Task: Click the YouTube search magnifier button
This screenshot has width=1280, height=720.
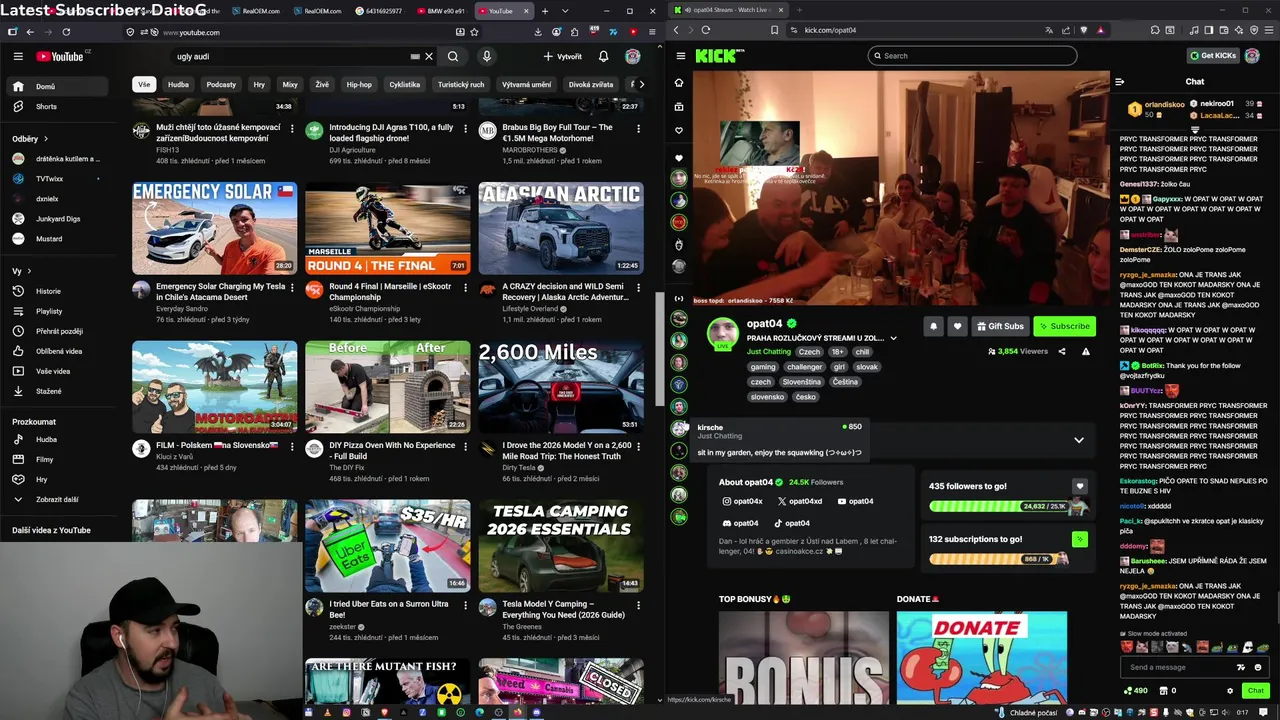Action: tap(453, 56)
